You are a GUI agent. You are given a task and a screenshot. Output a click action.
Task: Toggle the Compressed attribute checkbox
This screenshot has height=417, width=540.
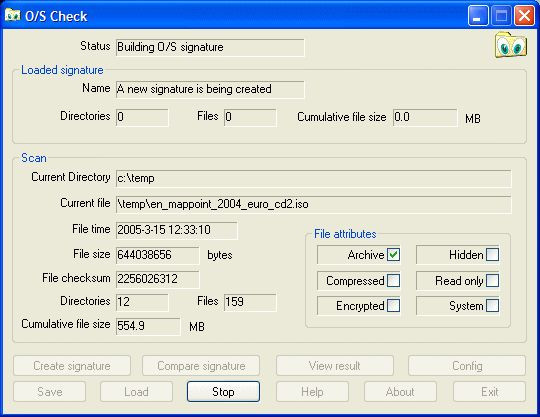click(393, 281)
